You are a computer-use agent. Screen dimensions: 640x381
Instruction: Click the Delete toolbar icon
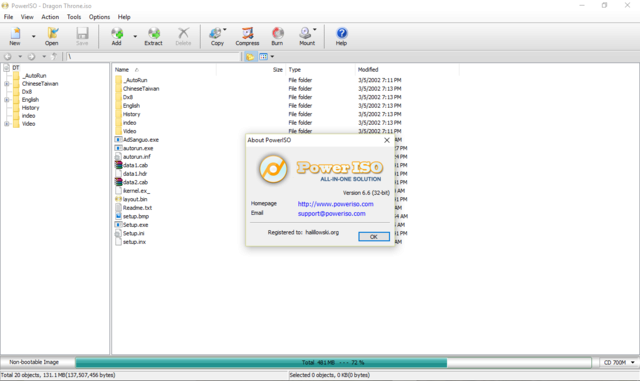[183, 36]
